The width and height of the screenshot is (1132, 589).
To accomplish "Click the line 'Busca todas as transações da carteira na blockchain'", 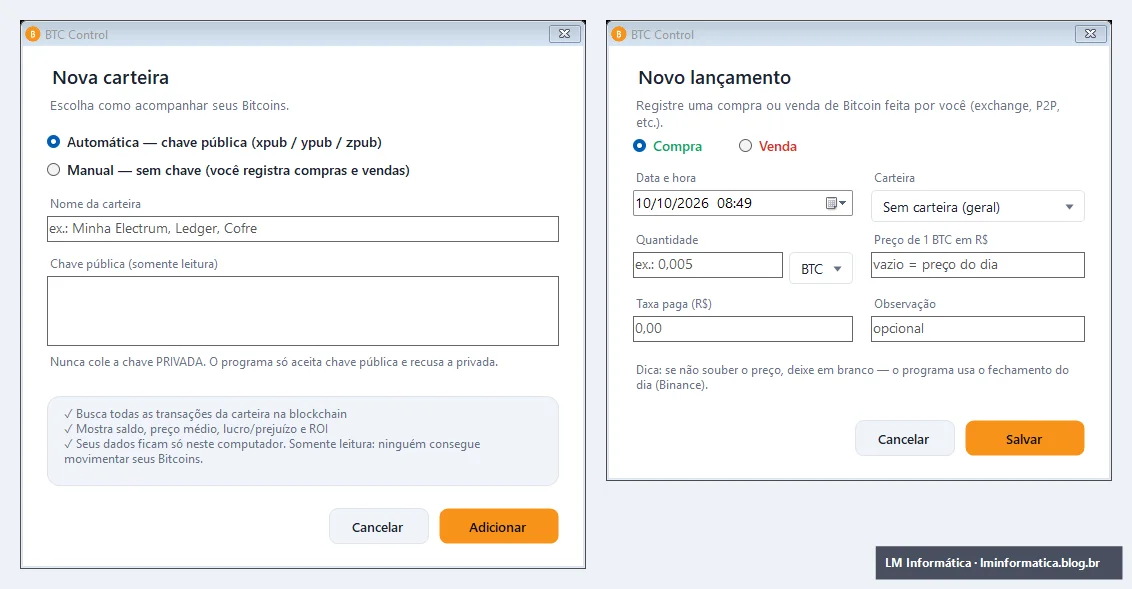I will coord(205,414).
